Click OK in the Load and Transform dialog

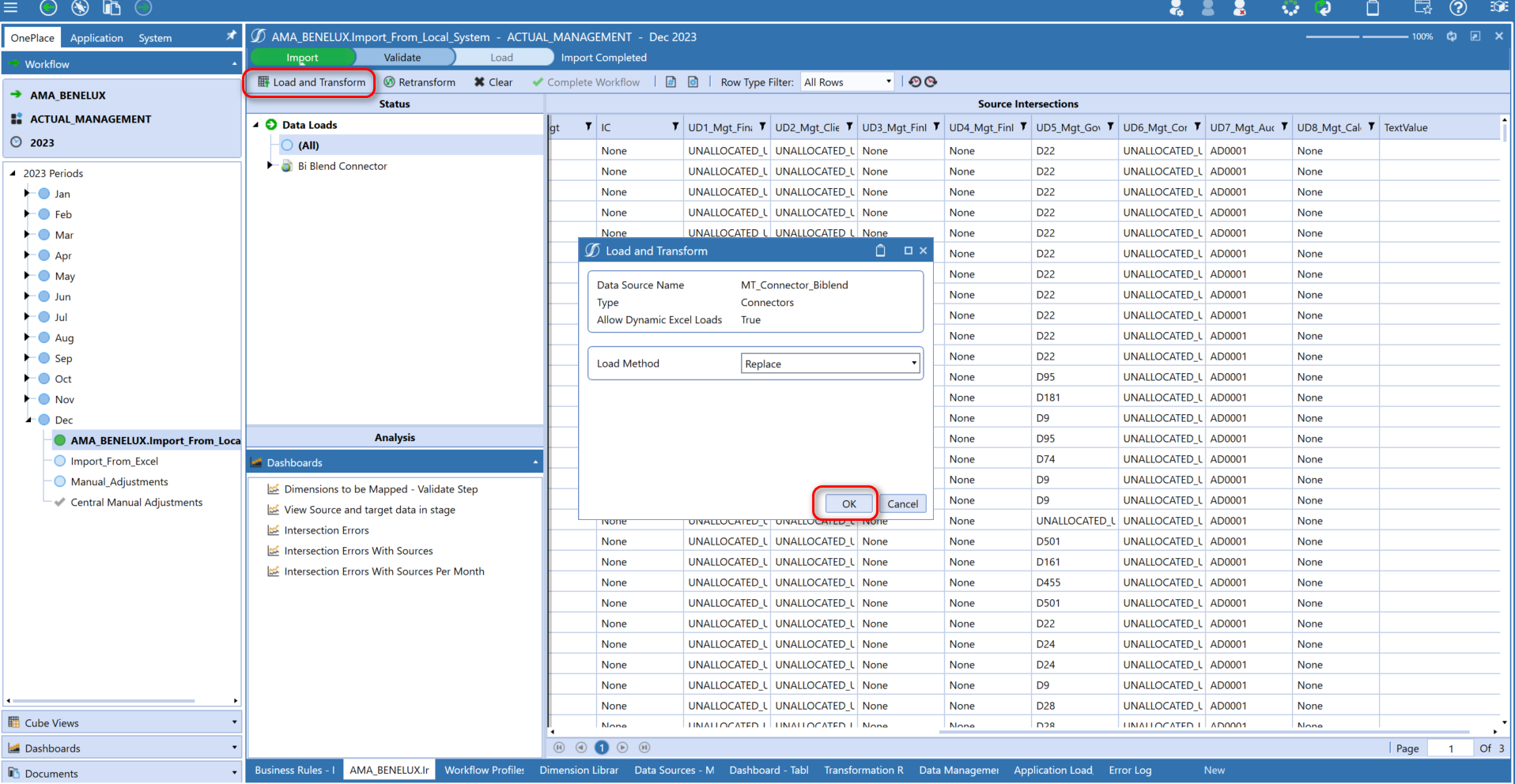click(847, 503)
